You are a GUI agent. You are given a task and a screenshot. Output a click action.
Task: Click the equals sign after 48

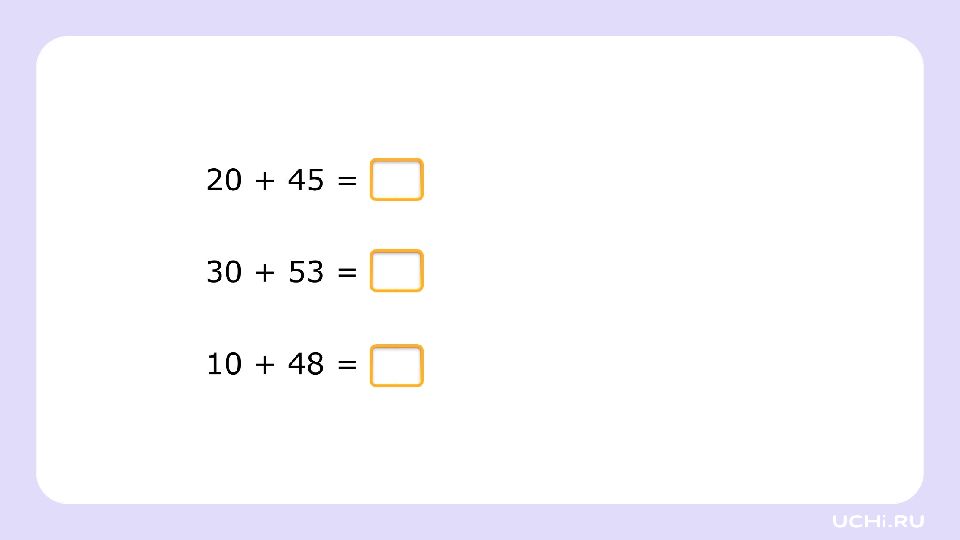(347, 364)
